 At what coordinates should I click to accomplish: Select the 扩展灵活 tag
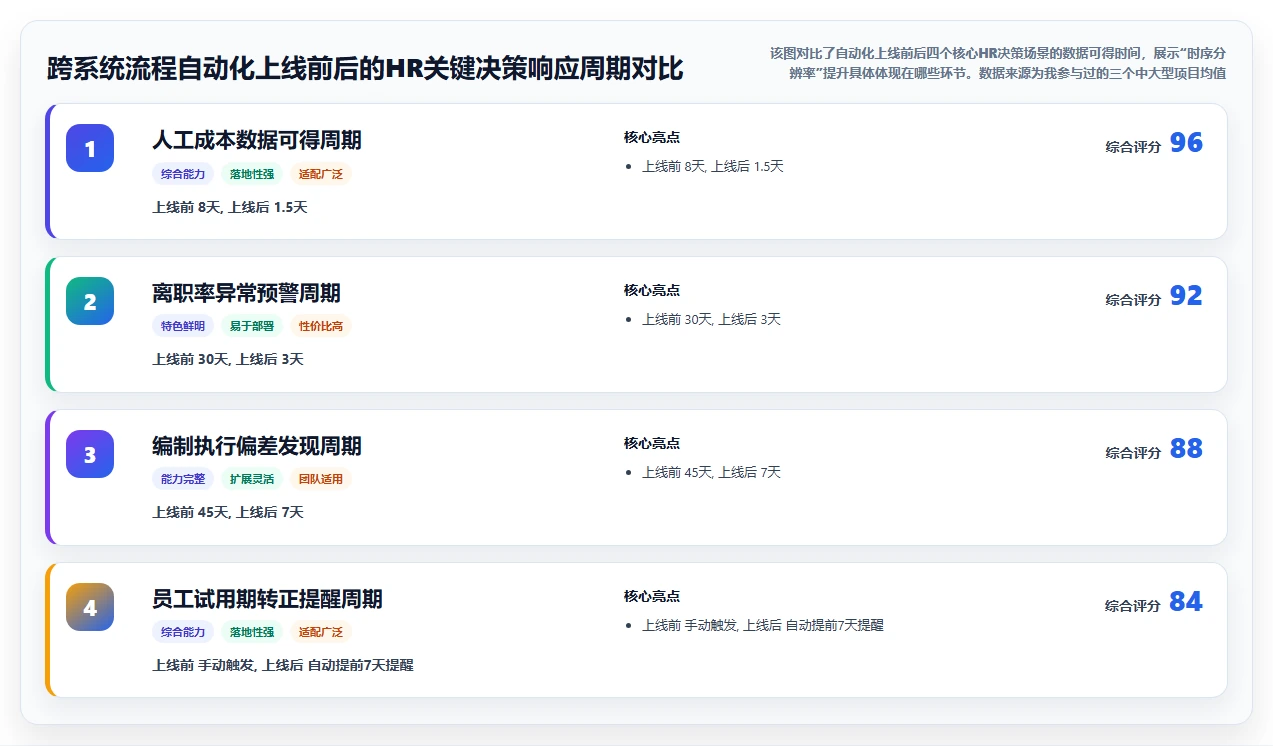(x=252, y=479)
